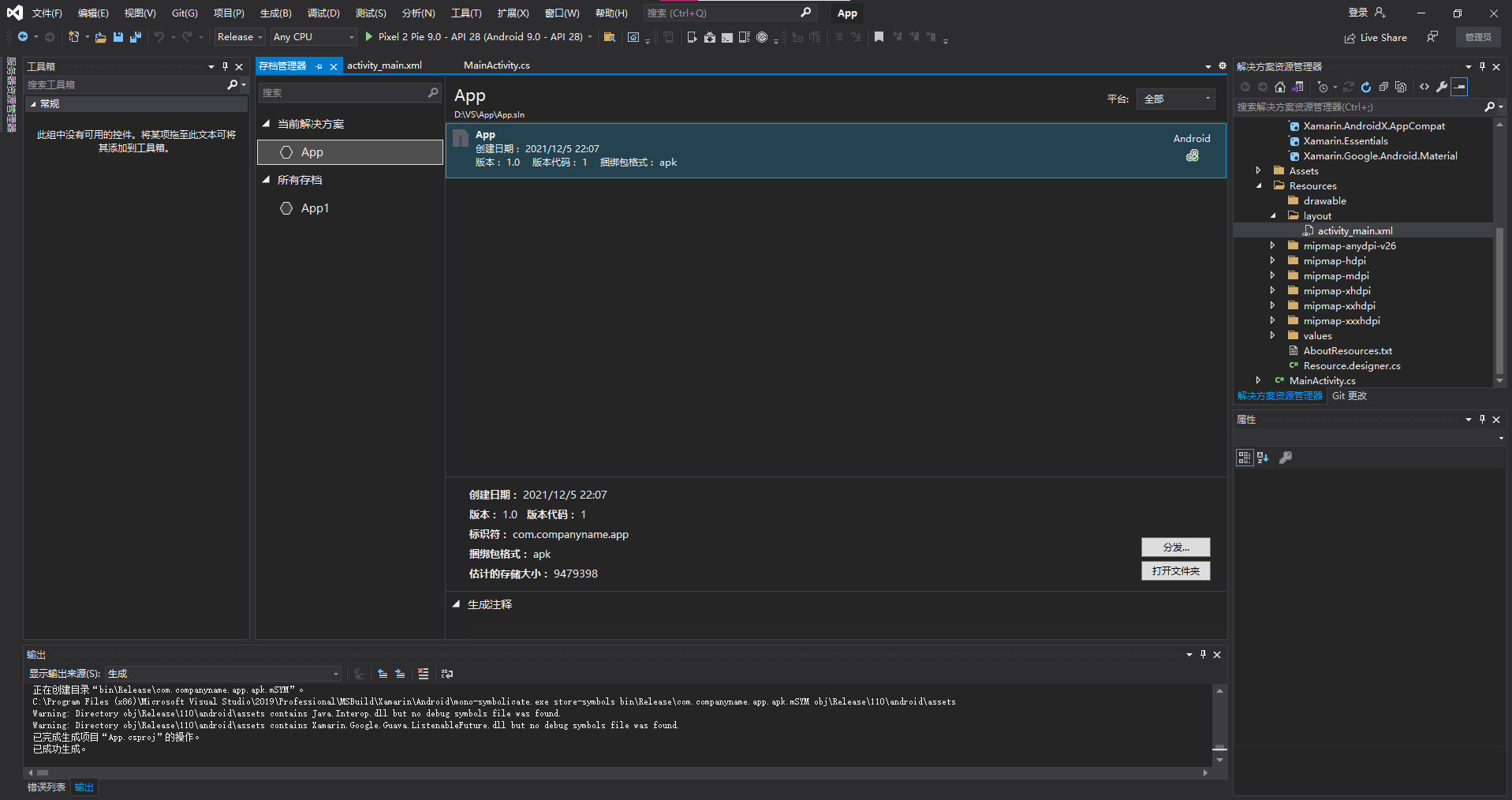Screen dimensions: 1512x800
Task: Open the Android SDK Manager
Action: (709, 37)
